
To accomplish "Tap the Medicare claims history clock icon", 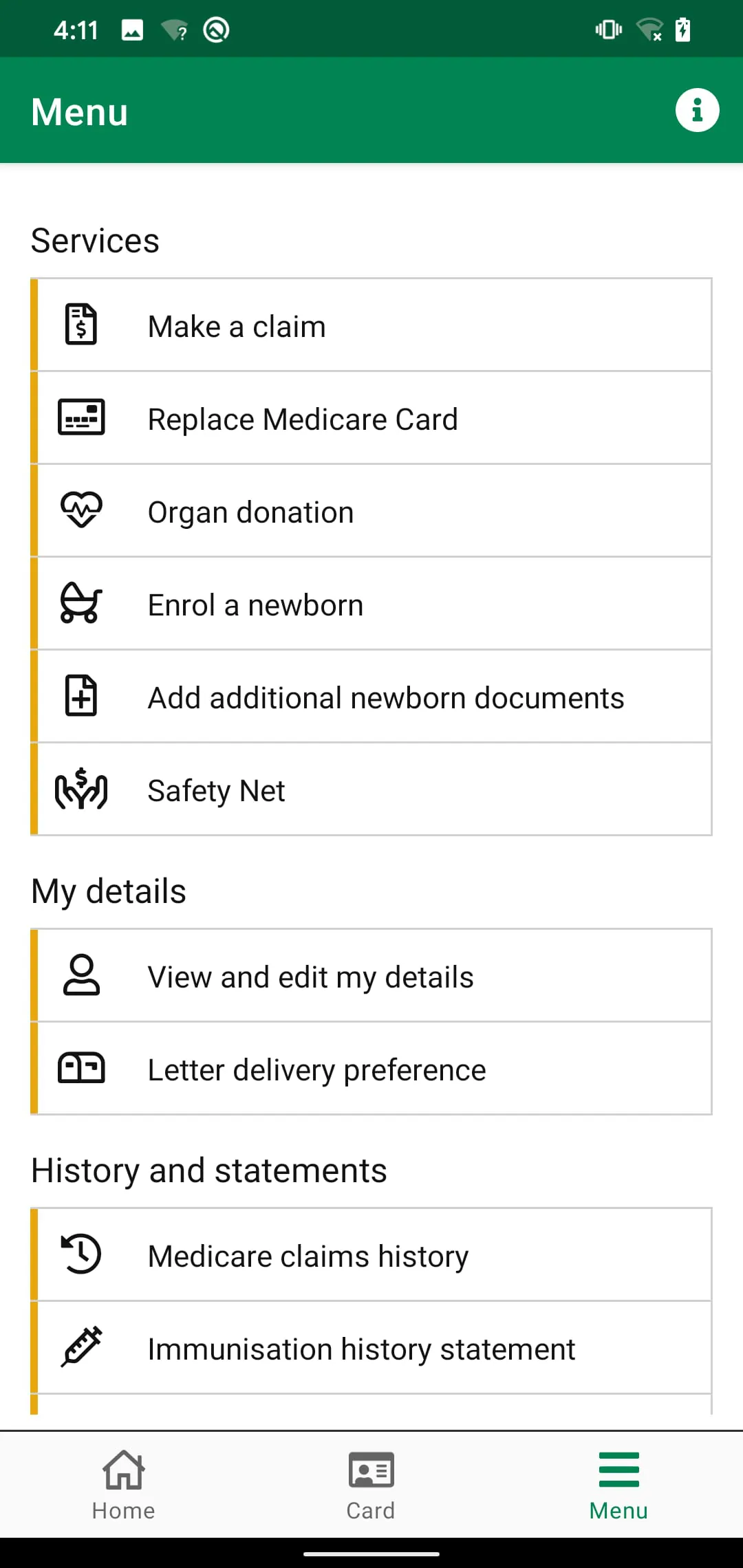I will click(81, 1255).
